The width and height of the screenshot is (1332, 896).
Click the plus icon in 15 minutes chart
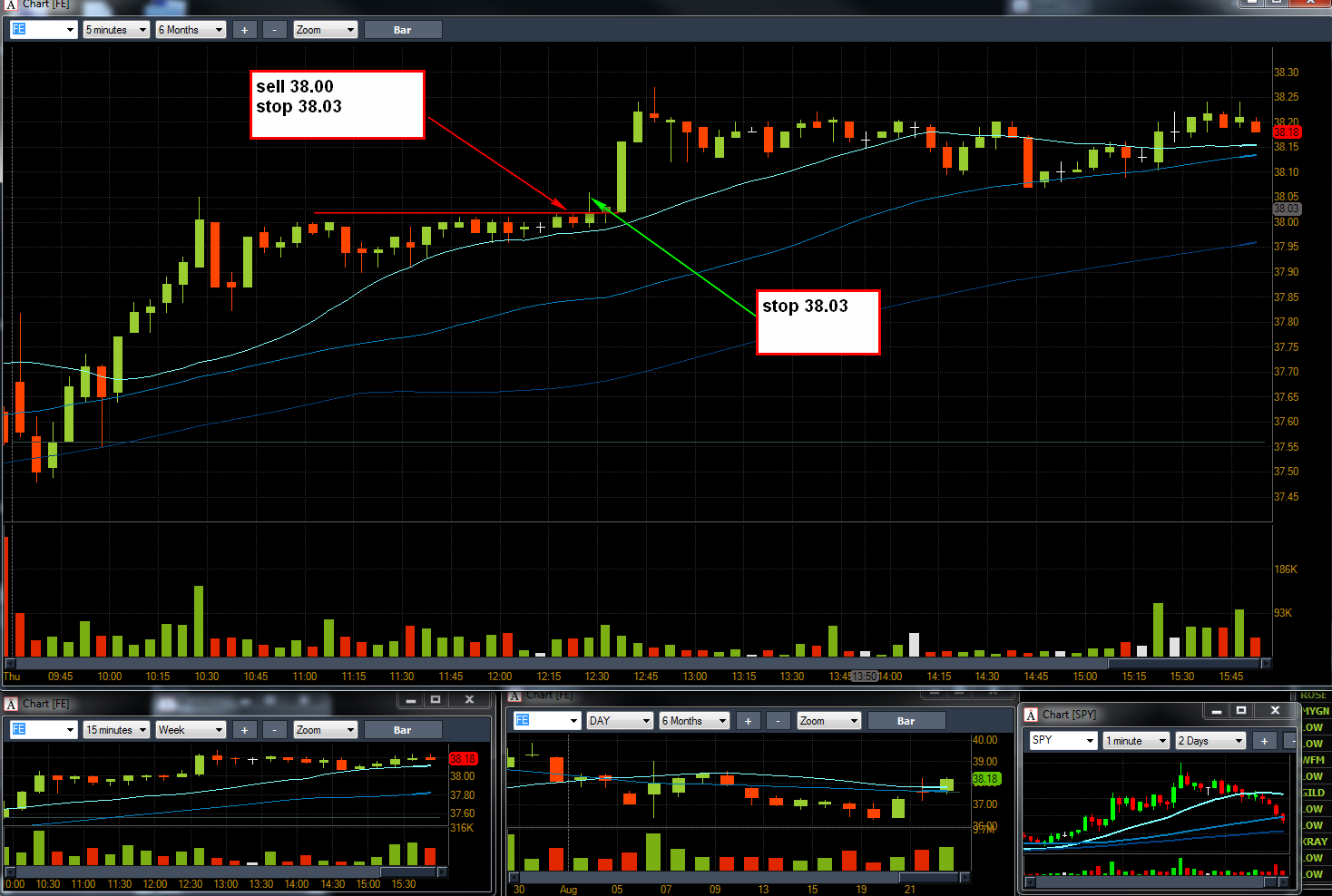pos(244,730)
